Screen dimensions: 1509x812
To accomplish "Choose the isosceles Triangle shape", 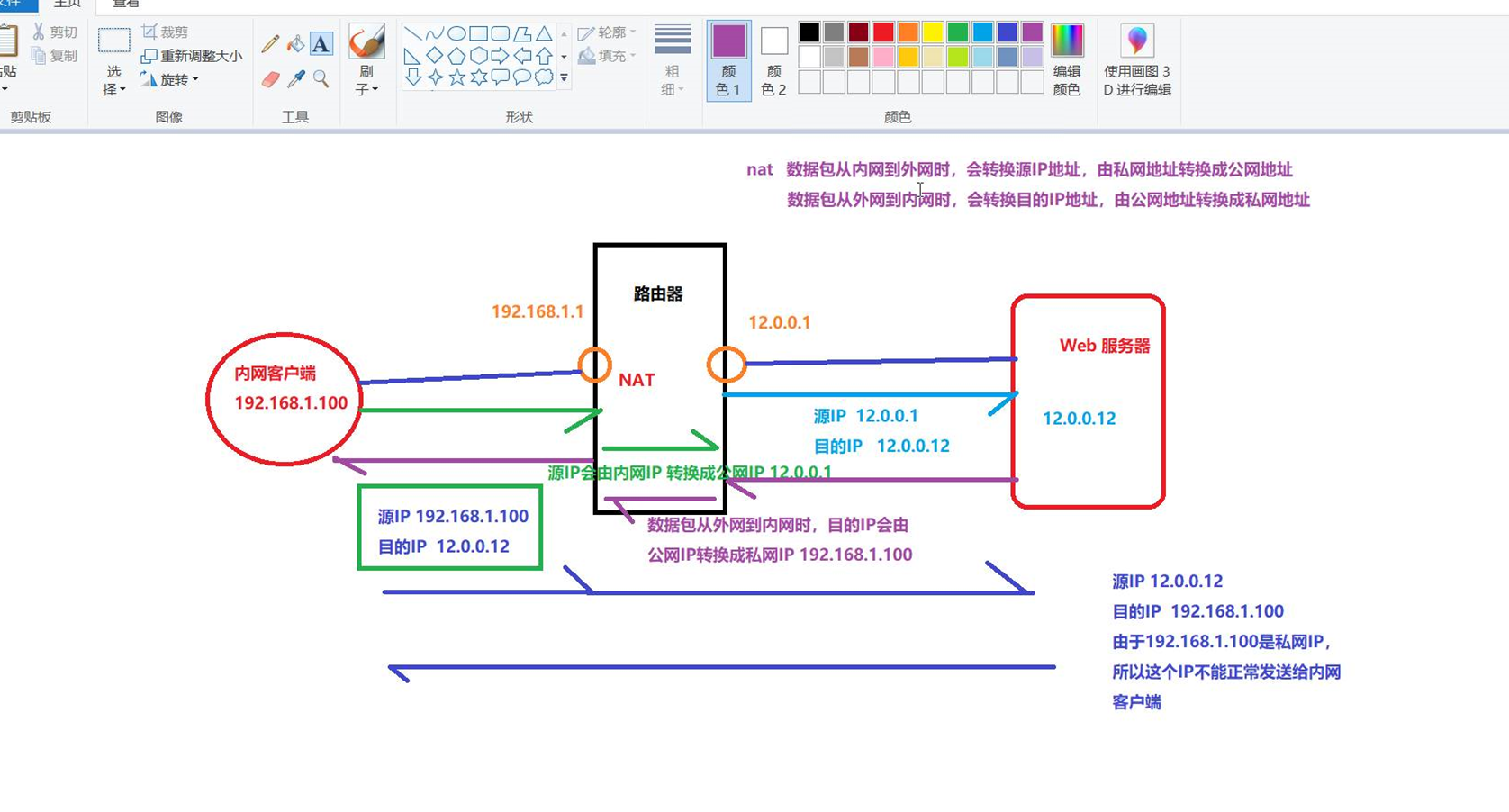I will [x=544, y=34].
